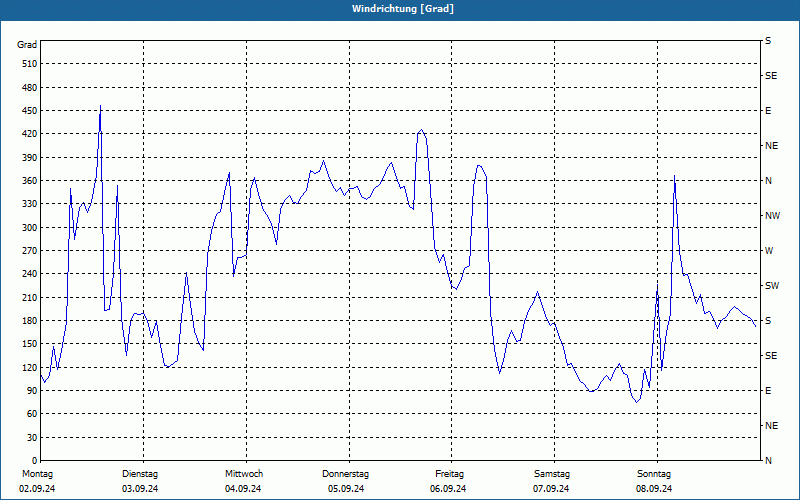Click the chart title "Windrichtung [Grad]"
This screenshot has width=800, height=500.
point(403,9)
